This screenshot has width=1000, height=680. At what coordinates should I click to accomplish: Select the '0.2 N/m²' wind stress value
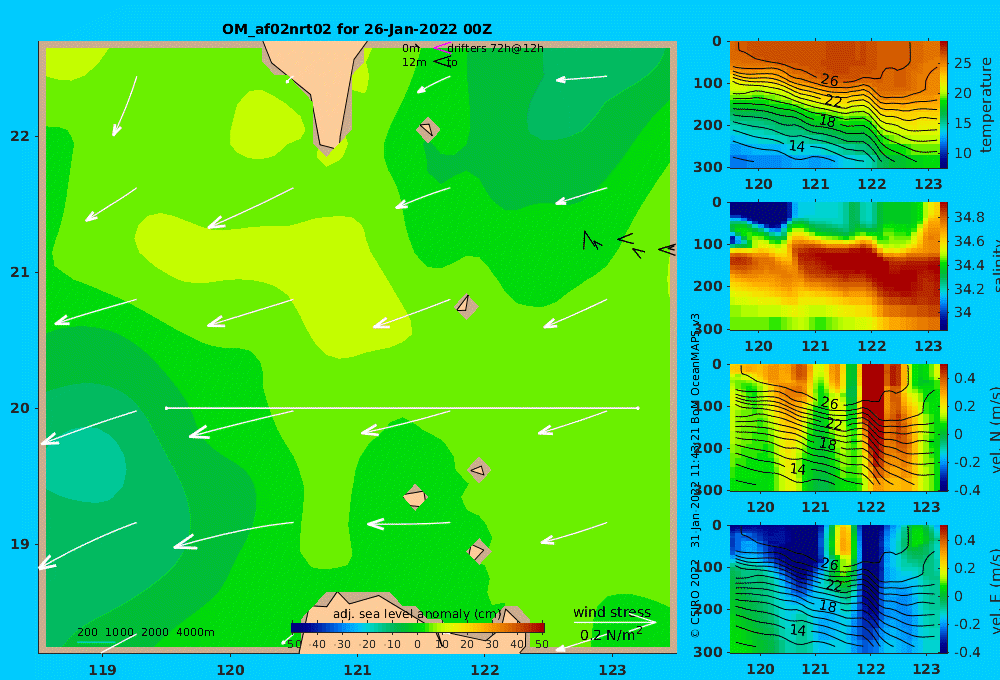tap(611, 635)
